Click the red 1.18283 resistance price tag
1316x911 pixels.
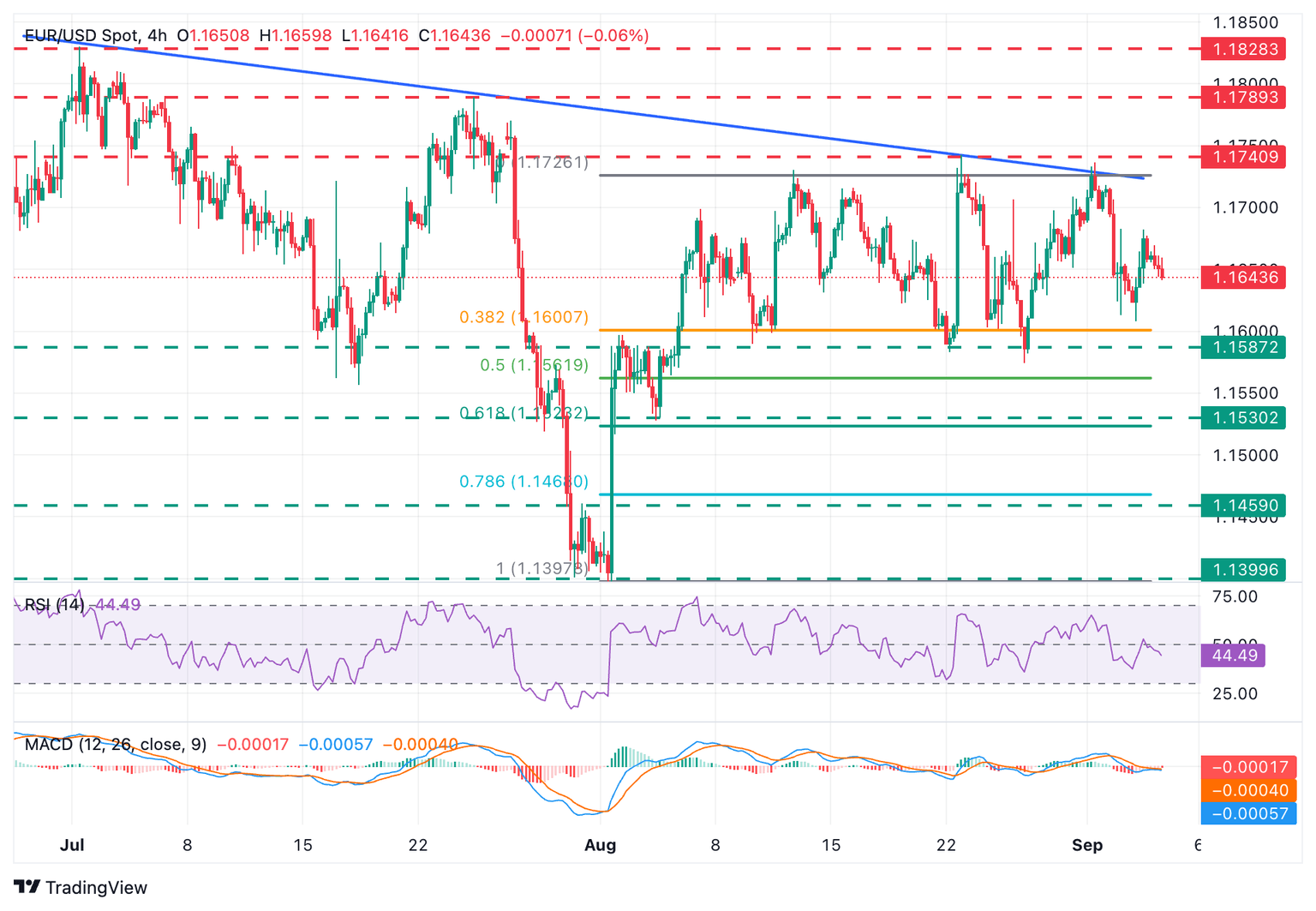(1243, 49)
